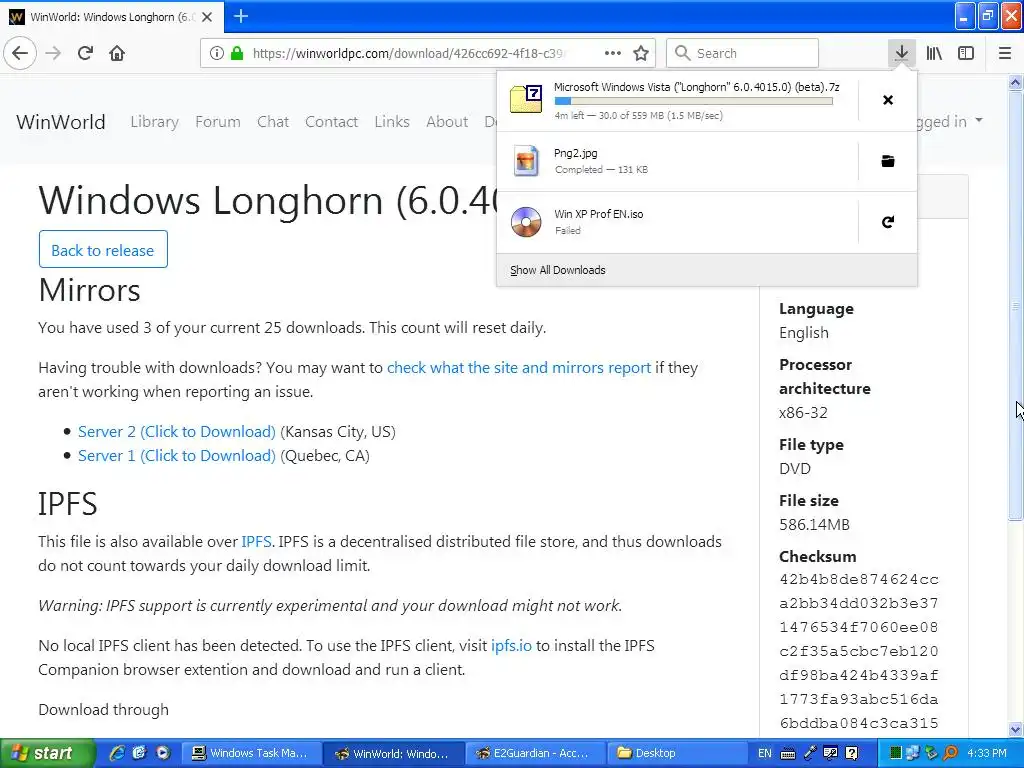1024x768 pixels.
Task: Click the green Task Manager tray icon
Action: click(896, 753)
